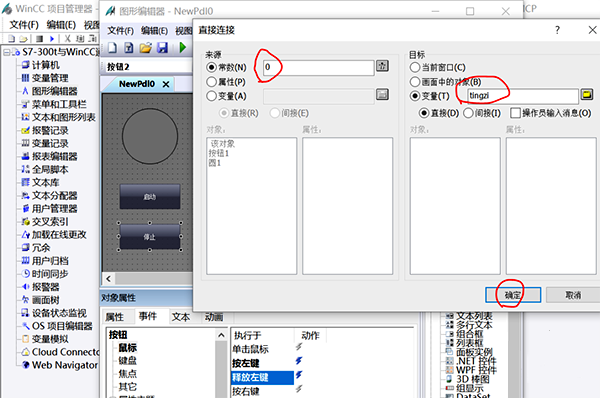600x398 pixels.
Task: Open the 文件(F) menu in graphics editor
Action: 120,31
